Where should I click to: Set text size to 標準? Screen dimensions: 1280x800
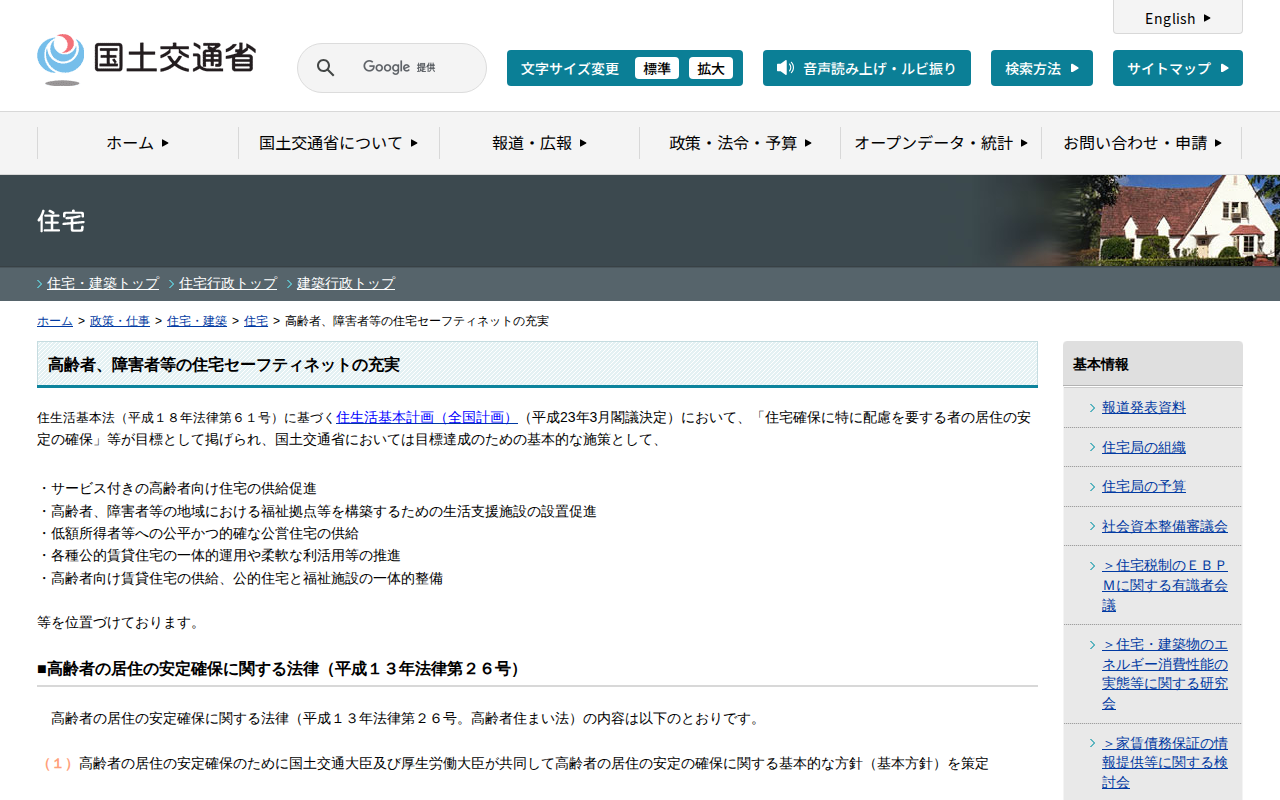pyautogui.click(x=657, y=69)
